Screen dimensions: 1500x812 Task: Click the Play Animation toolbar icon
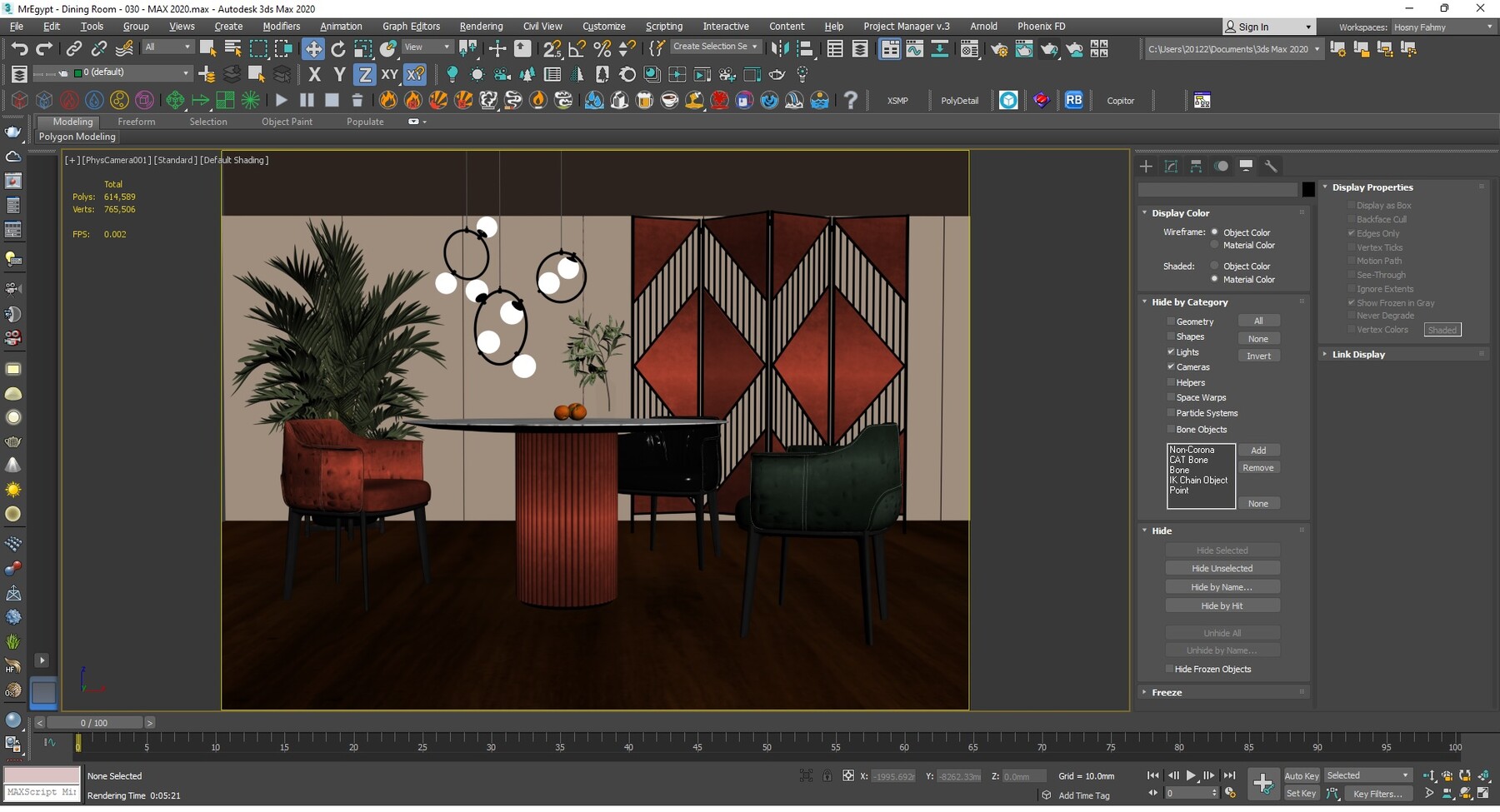(1191, 775)
